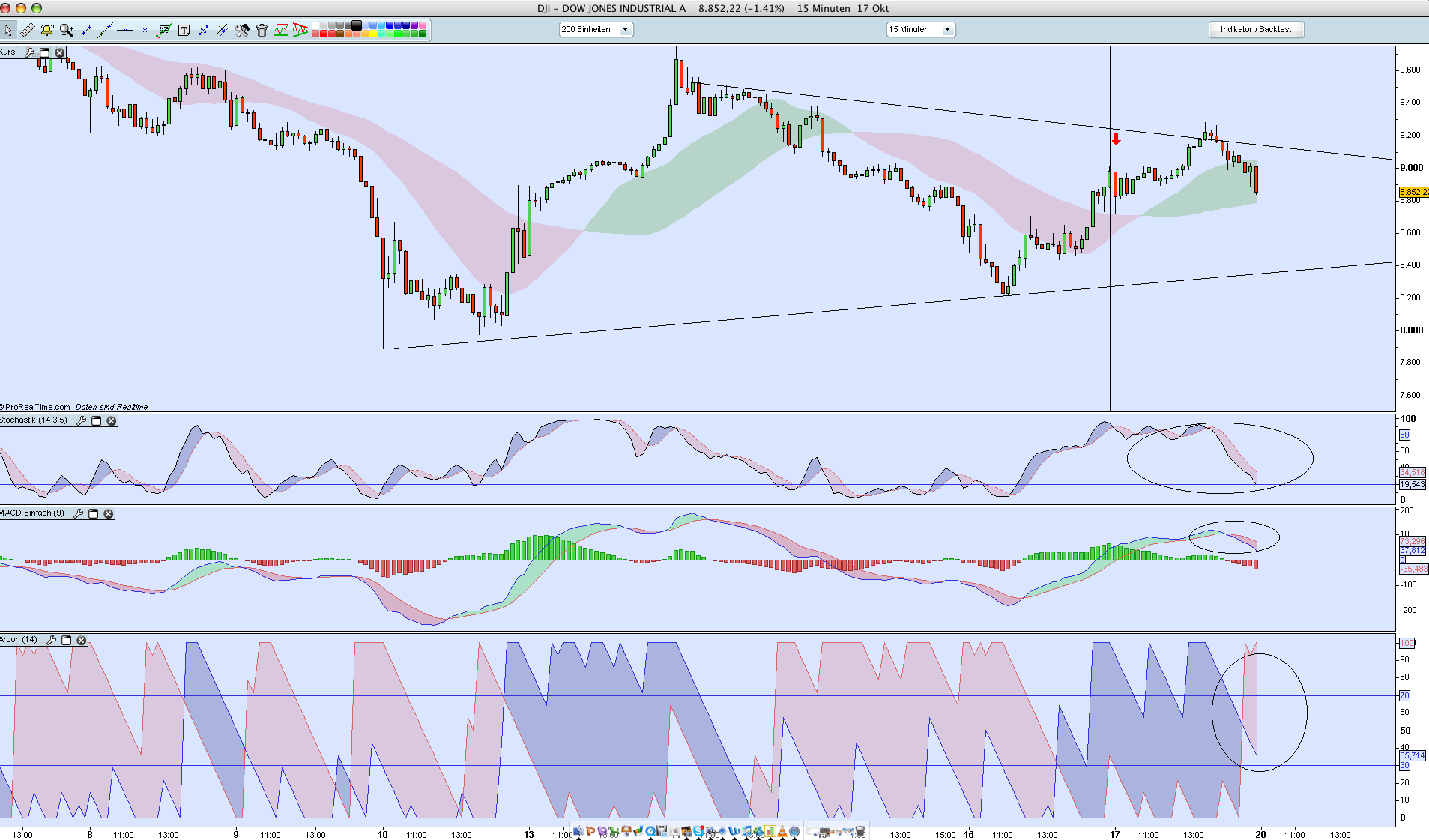1429x840 pixels.
Task: Close the Aroon indicator panel
Action: (82, 640)
